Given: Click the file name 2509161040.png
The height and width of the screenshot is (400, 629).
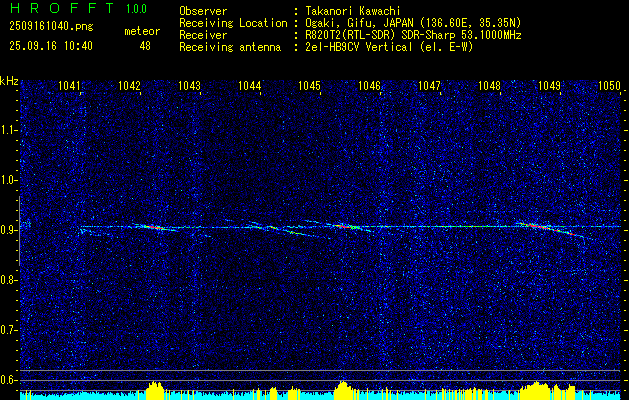Looking at the screenshot, I should 51,27.
